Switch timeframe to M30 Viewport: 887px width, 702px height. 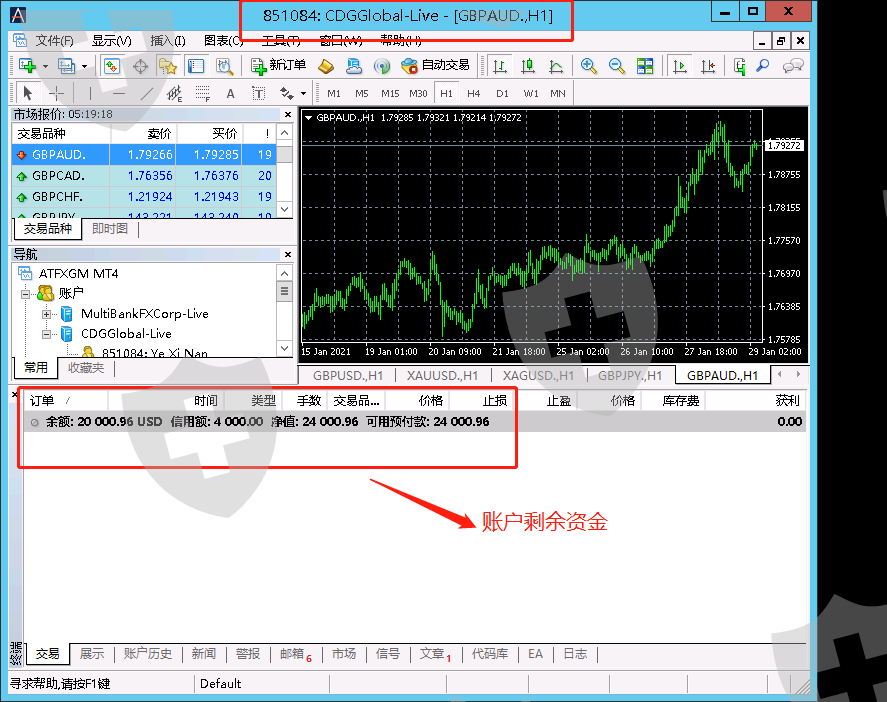418,93
